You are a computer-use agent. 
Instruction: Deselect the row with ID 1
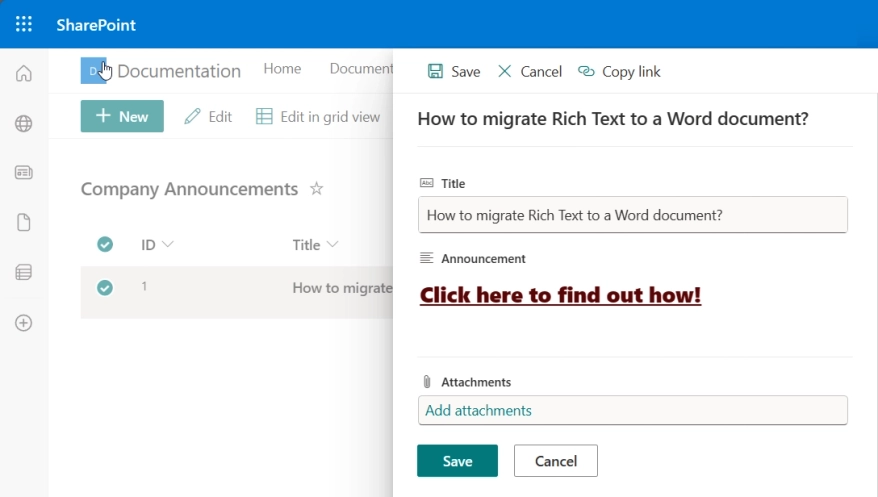(x=105, y=288)
